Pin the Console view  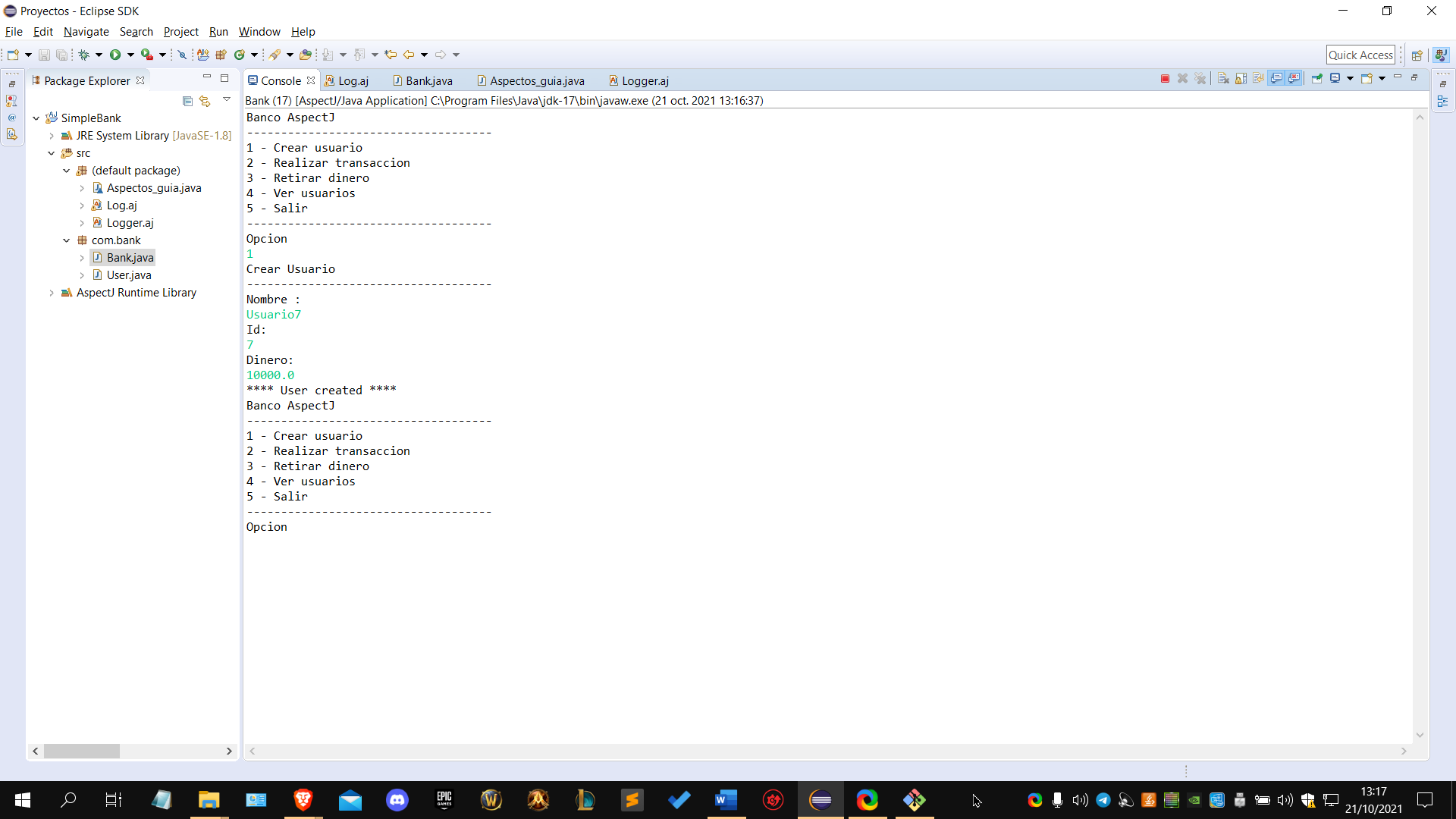tap(1317, 78)
